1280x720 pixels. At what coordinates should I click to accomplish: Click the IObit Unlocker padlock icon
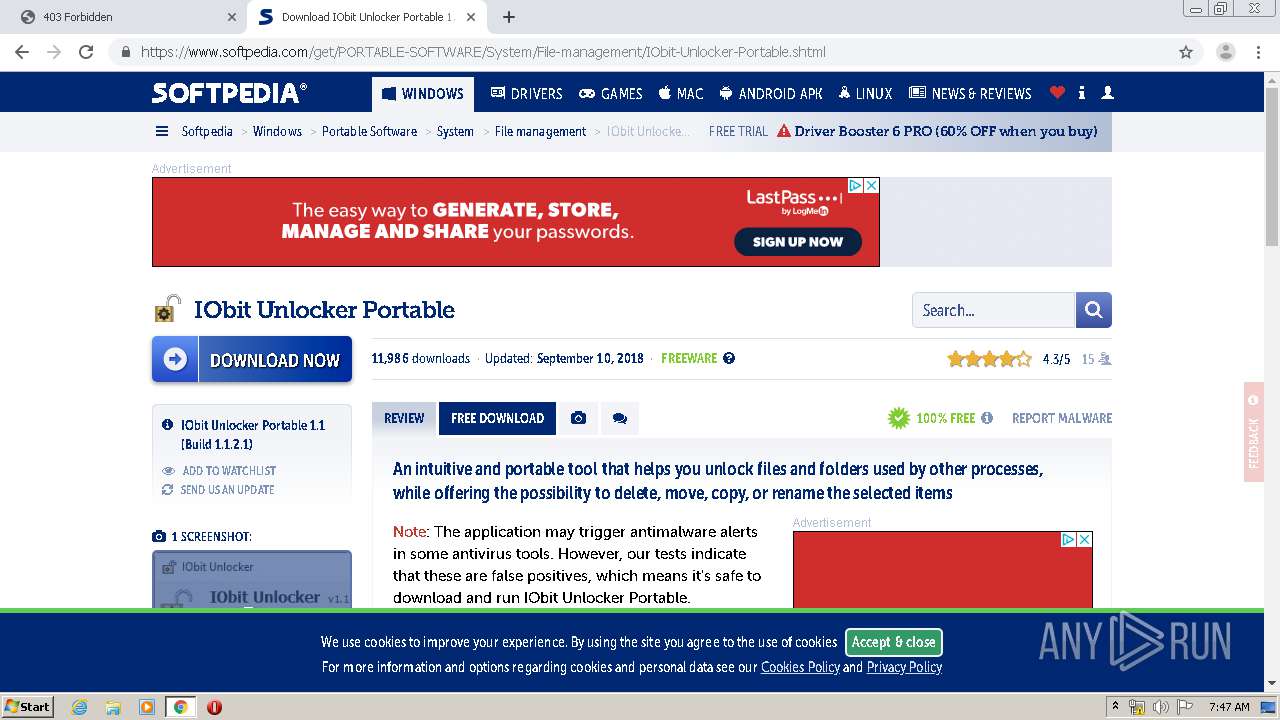click(x=167, y=309)
